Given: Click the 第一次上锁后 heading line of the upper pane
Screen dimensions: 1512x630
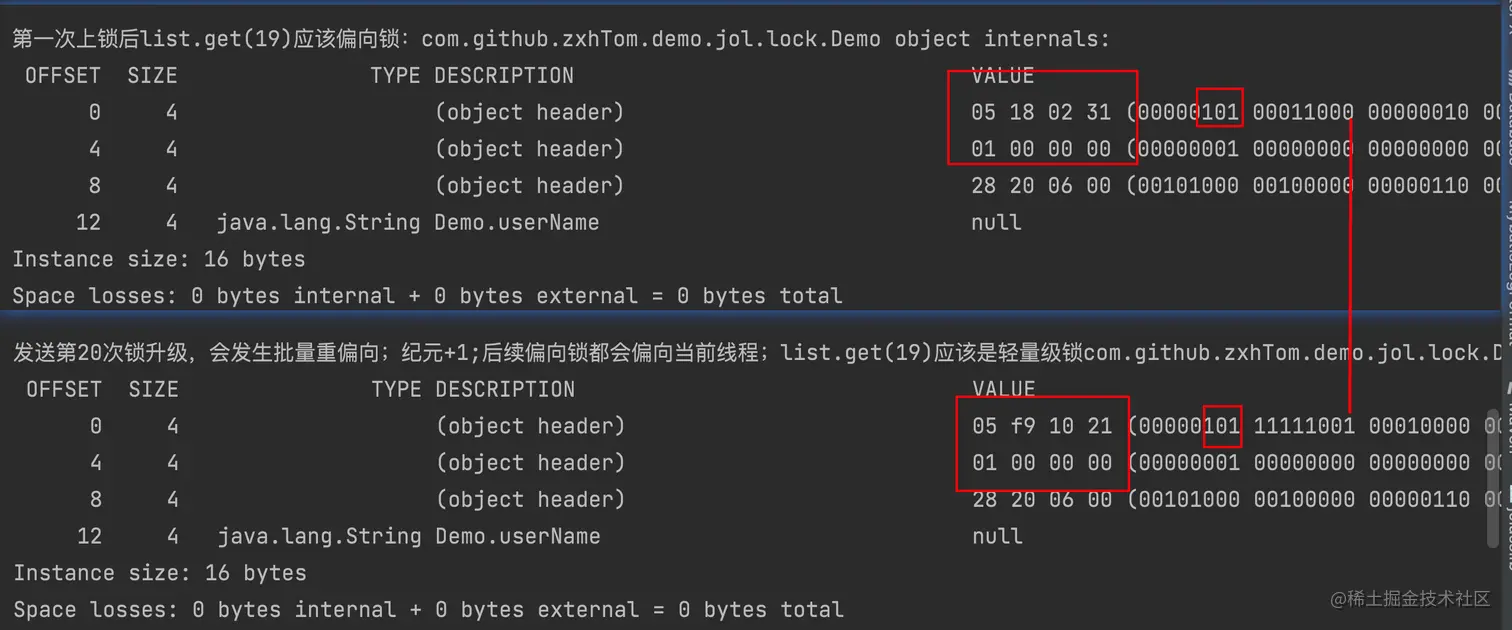Looking at the screenshot, I should (x=560, y=39).
